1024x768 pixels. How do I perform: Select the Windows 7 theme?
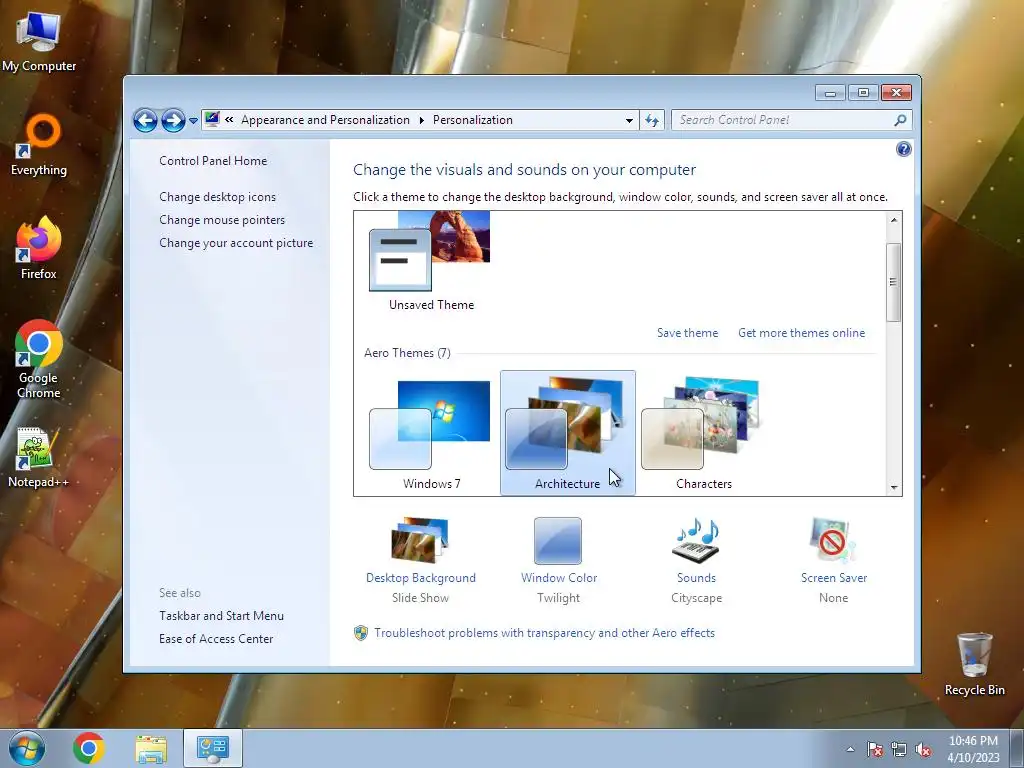point(431,434)
